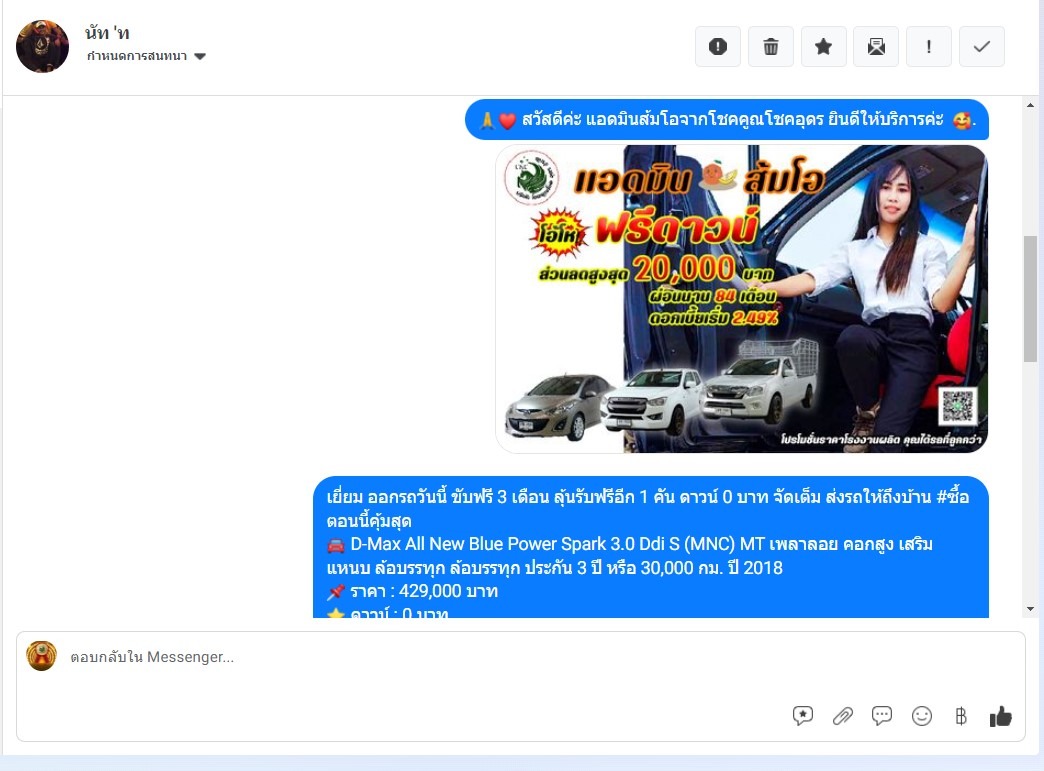This screenshot has width=1044, height=771.
Task: Open the contact's profile picture
Action: [43, 46]
